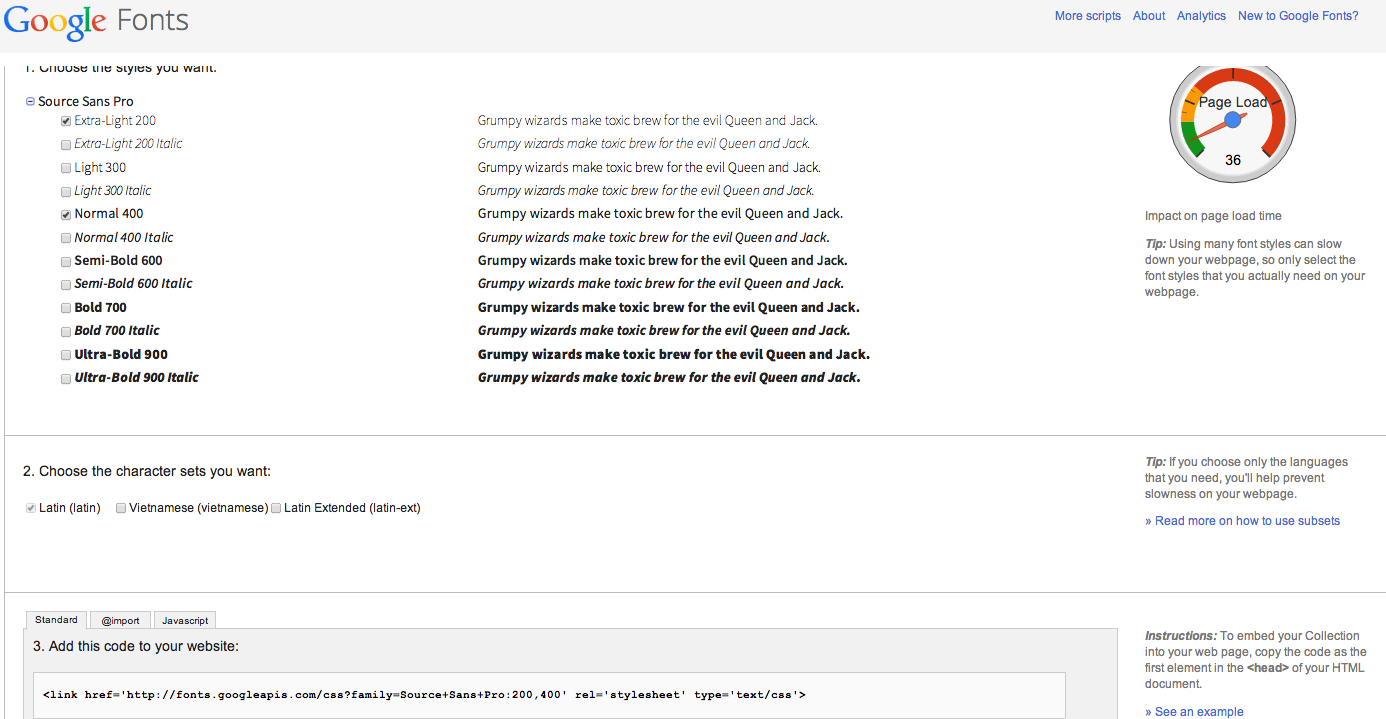Click the Light 300 preview sentence
The height and width of the screenshot is (719, 1386).
point(649,168)
